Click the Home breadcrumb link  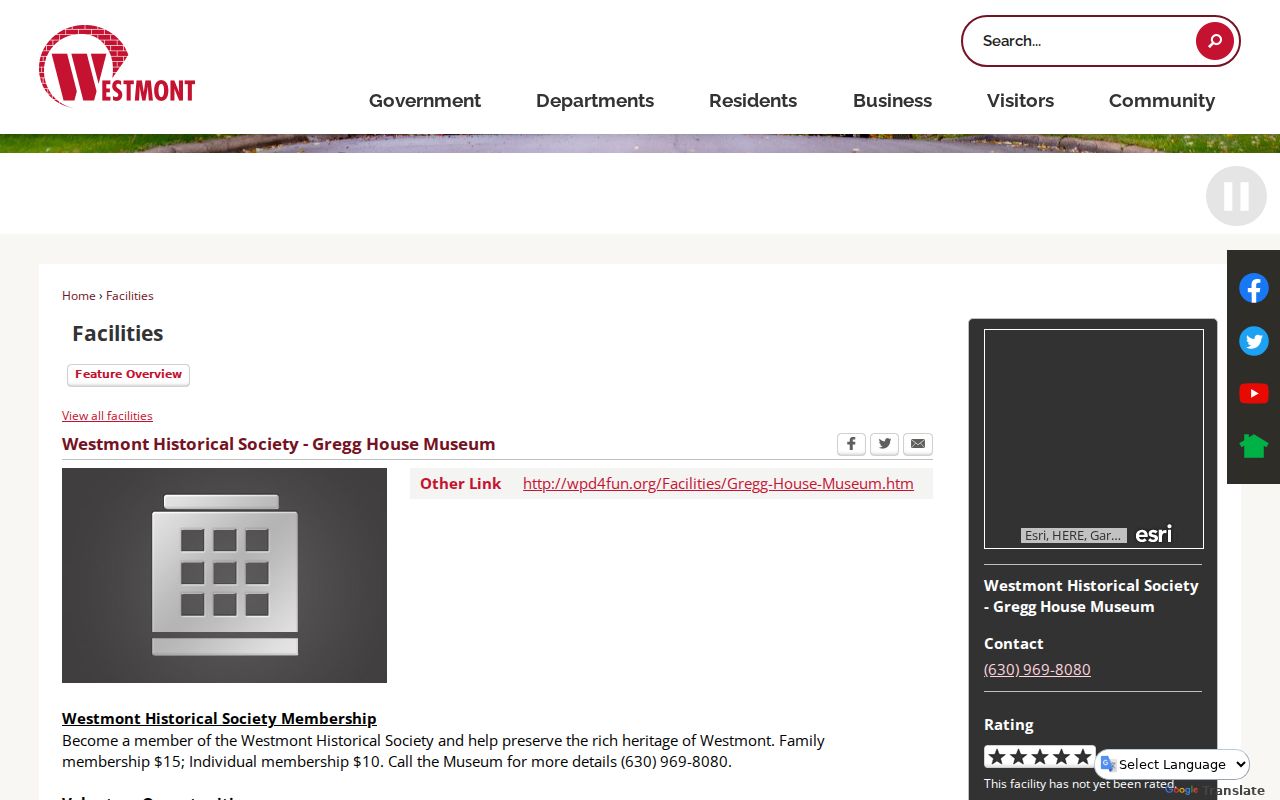(79, 296)
